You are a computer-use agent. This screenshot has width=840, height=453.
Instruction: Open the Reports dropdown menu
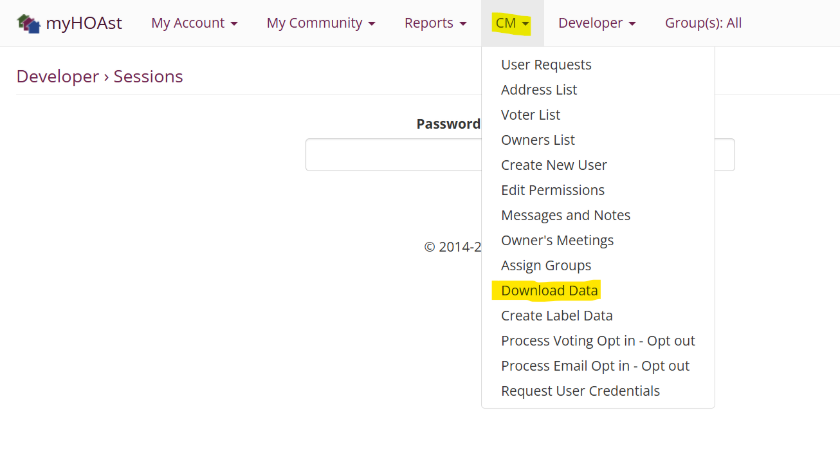(435, 23)
